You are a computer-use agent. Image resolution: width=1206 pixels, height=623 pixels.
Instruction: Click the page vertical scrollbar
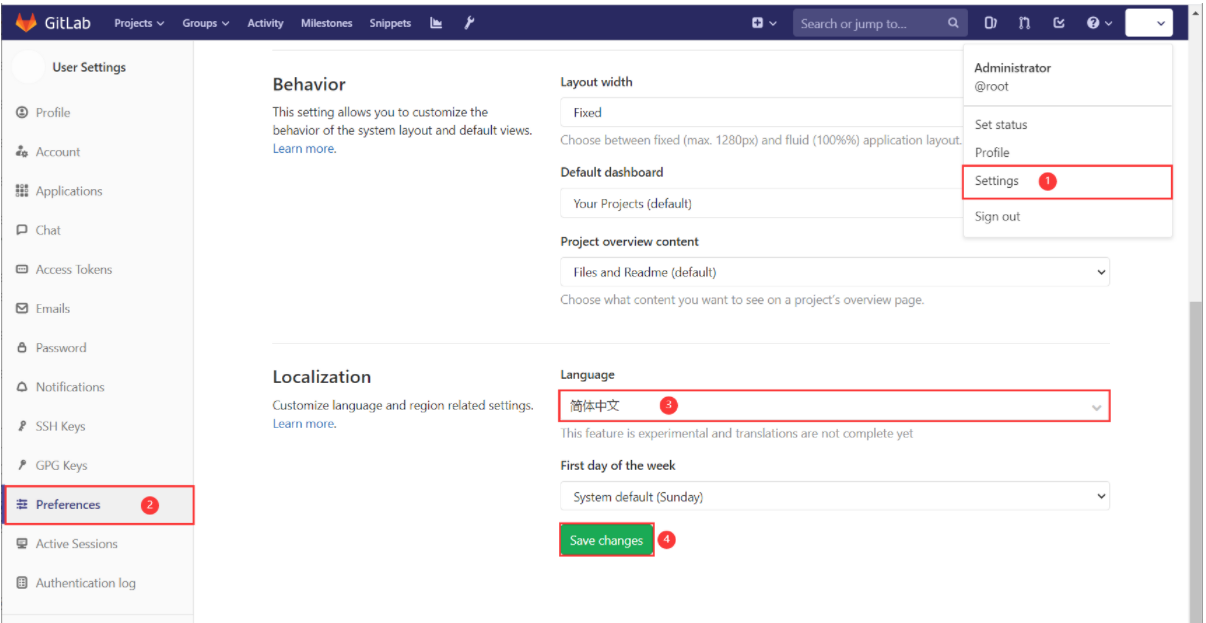click(x=1196, y=460)
